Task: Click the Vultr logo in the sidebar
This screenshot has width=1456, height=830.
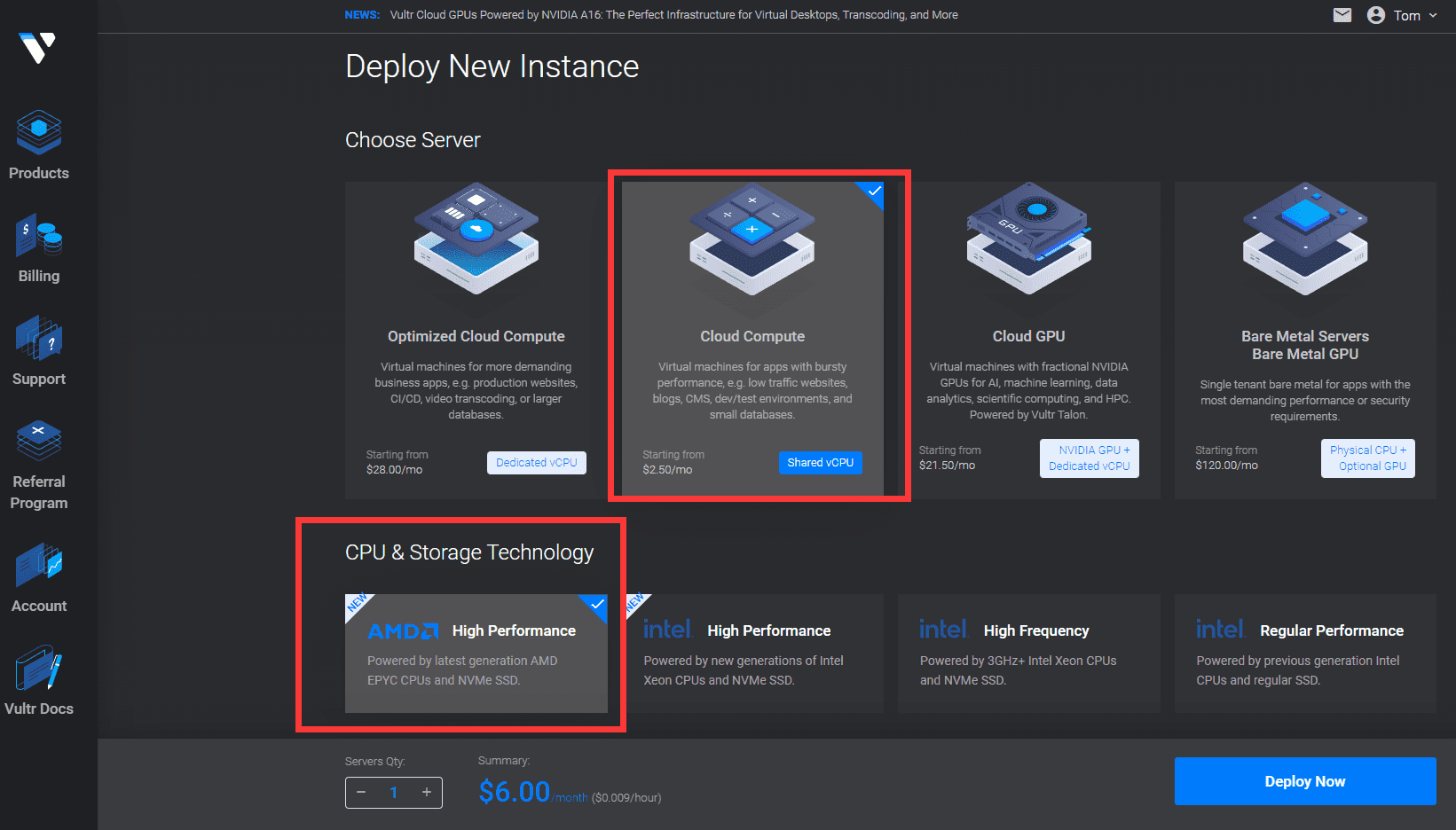Action: coord(37,47)
